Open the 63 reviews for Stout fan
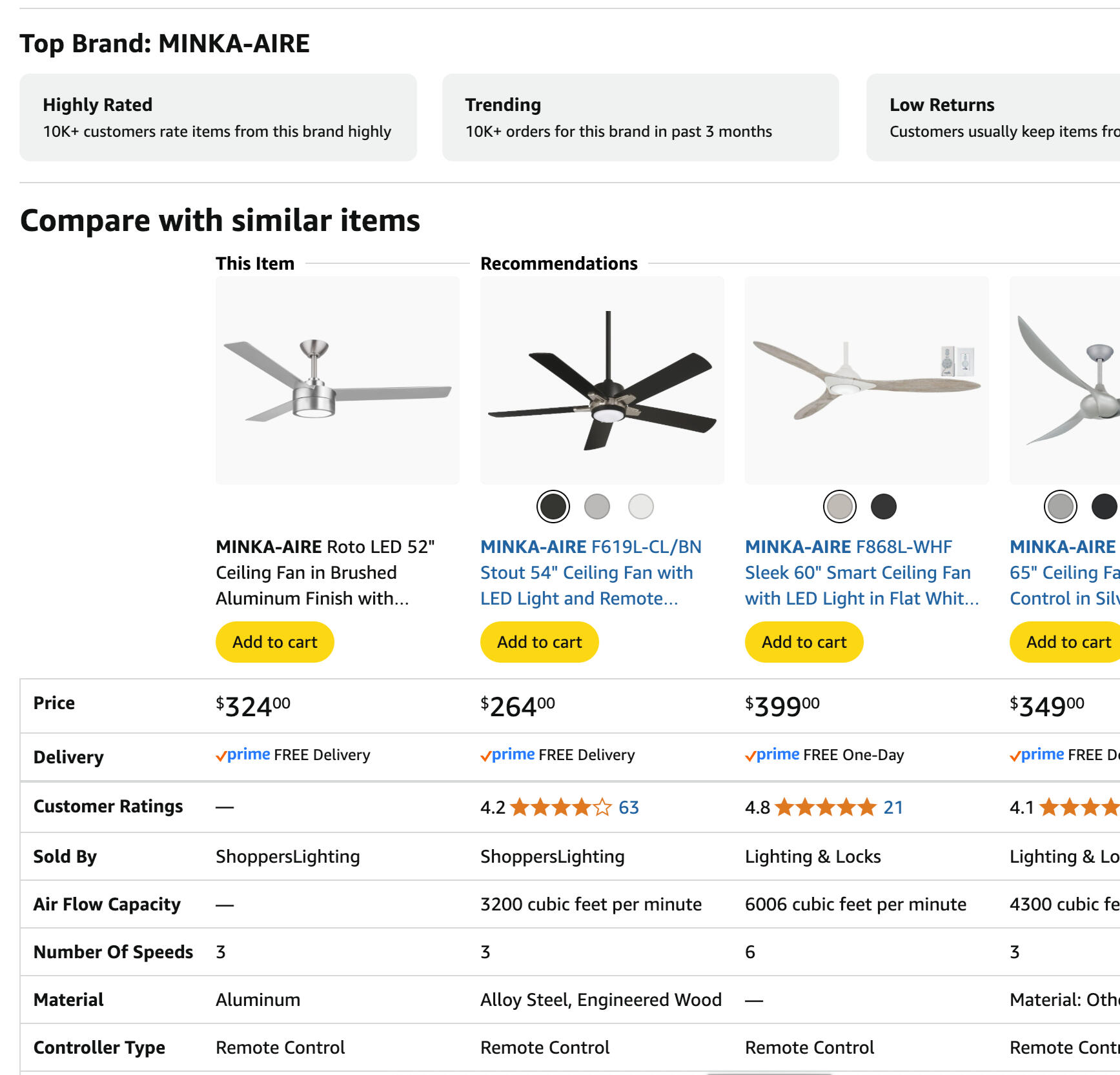Image resolution: width=1120 pixels, height=1075 pixels. (x=629, y=807)
